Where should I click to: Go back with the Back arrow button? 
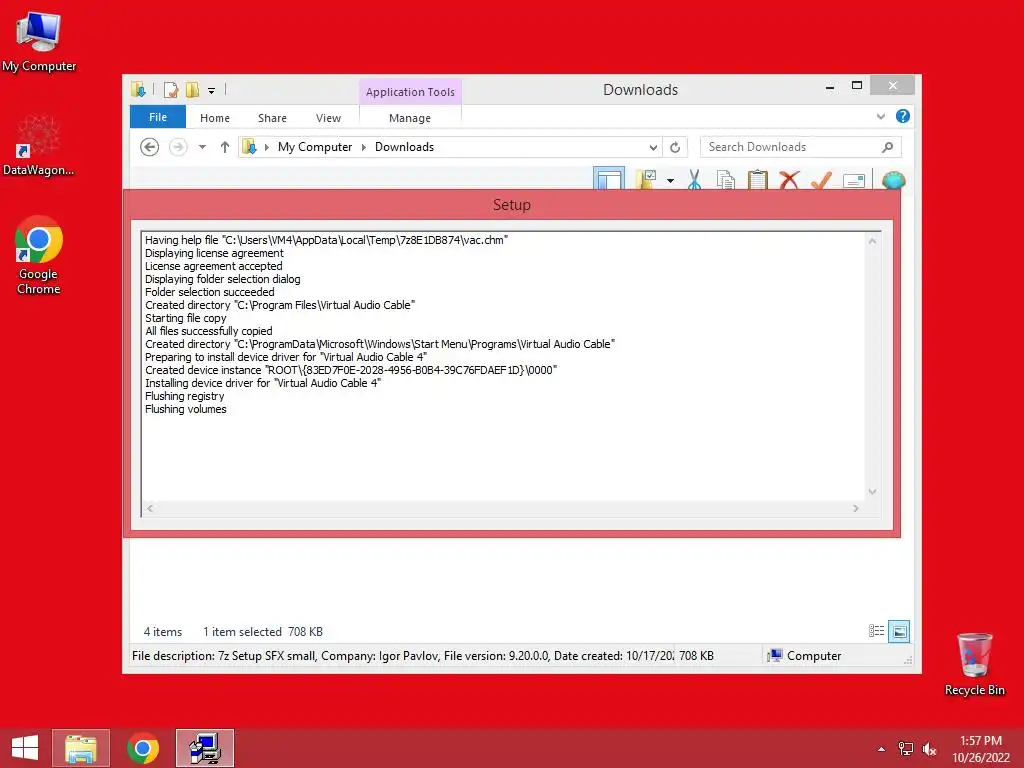pos(150,147)
